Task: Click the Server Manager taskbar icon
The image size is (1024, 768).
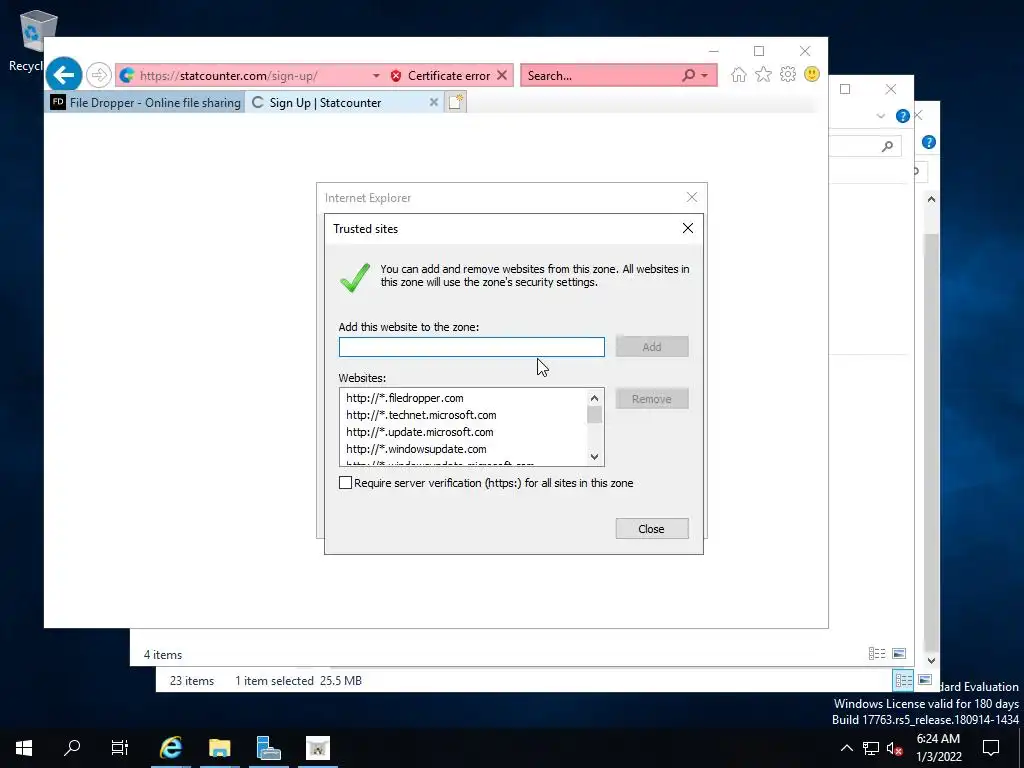Action: 268,748
